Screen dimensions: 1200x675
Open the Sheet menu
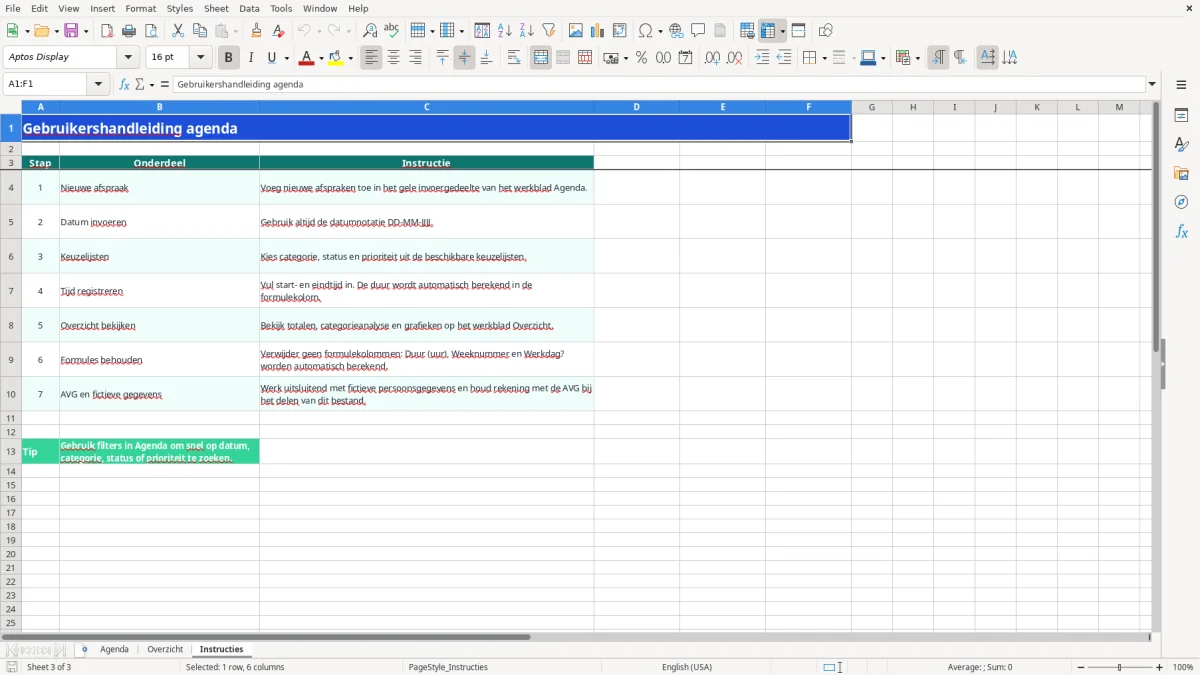(216, 8)
